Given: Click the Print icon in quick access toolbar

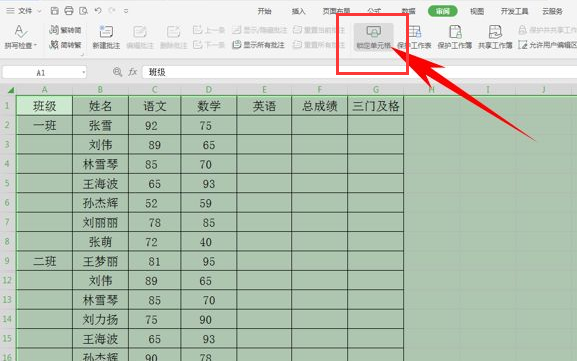Looking at the screenshot, I should point(69,11).
